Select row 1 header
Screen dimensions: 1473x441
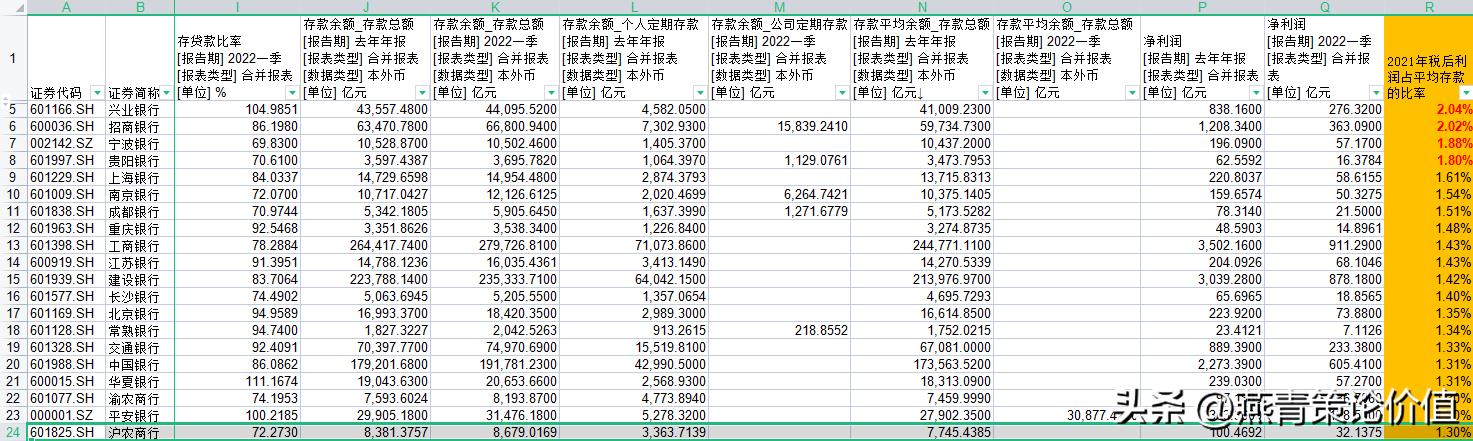[14, 57]
